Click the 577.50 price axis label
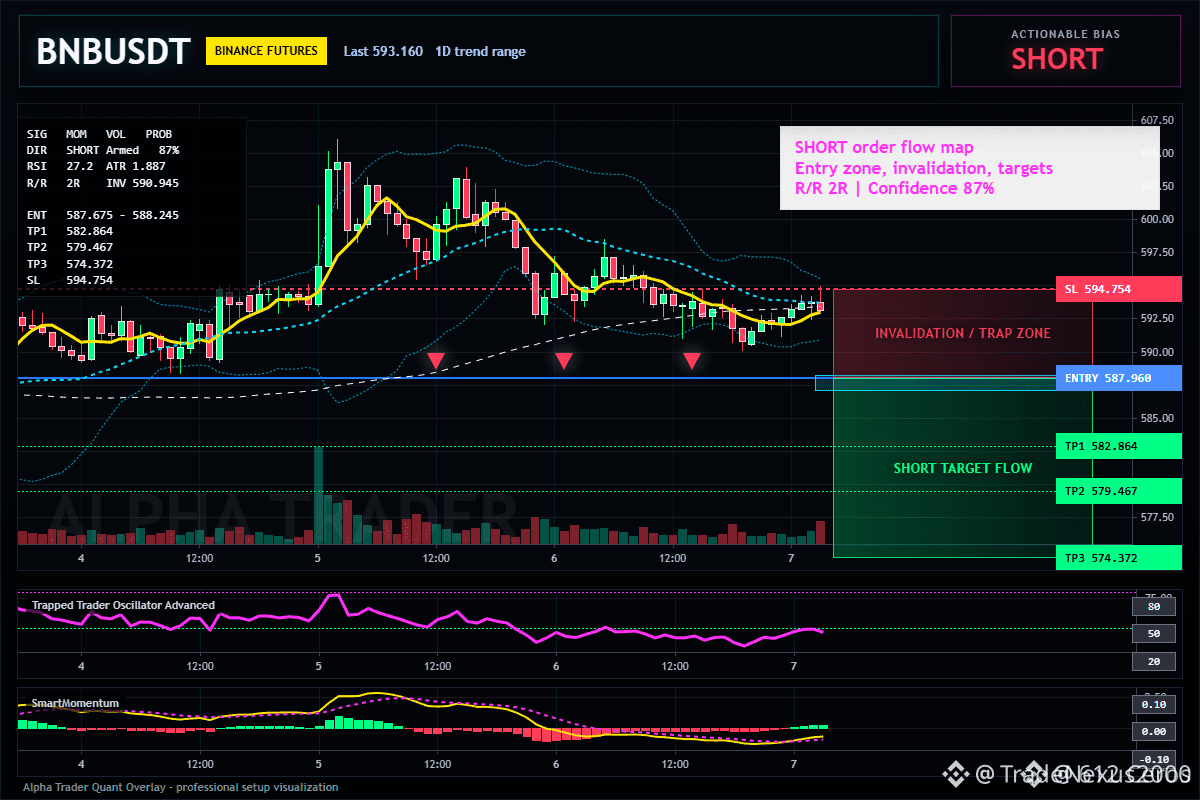Image resolution: width=1200 pixels, height=800 pixels. pyautogui.click(x=1157, y=517)
